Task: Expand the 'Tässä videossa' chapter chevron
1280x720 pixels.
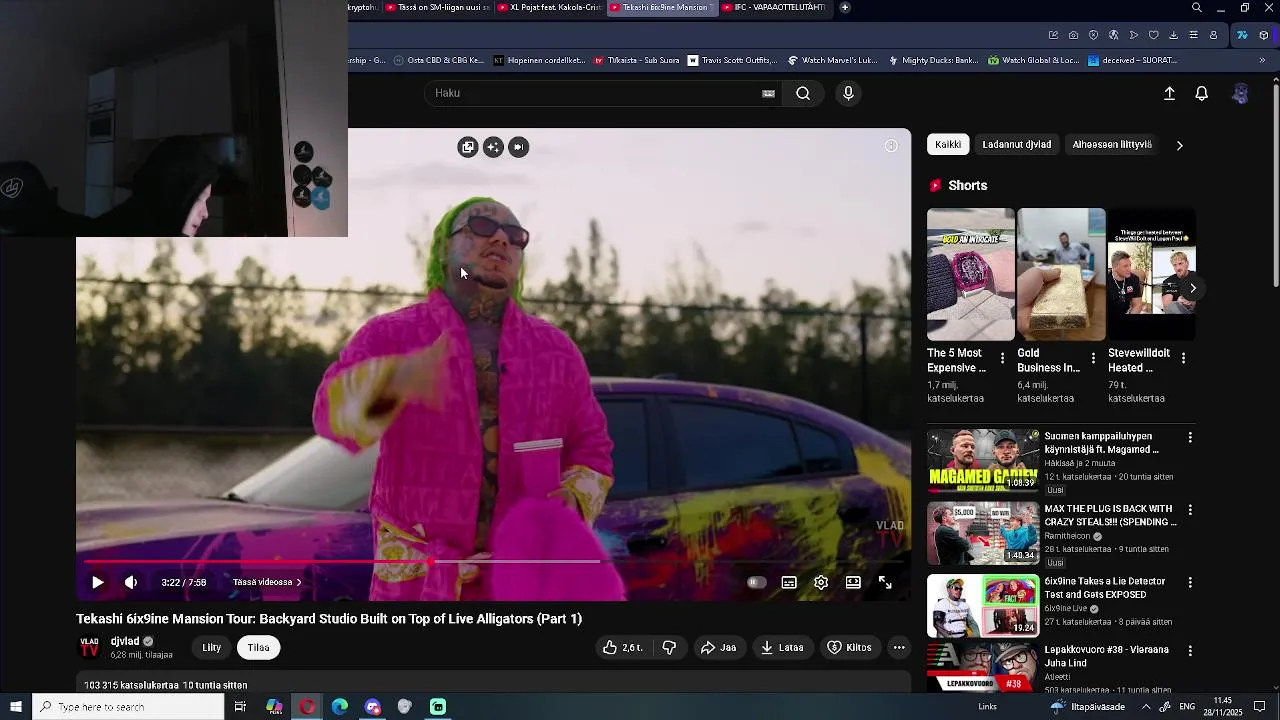Action: (298, 582)
